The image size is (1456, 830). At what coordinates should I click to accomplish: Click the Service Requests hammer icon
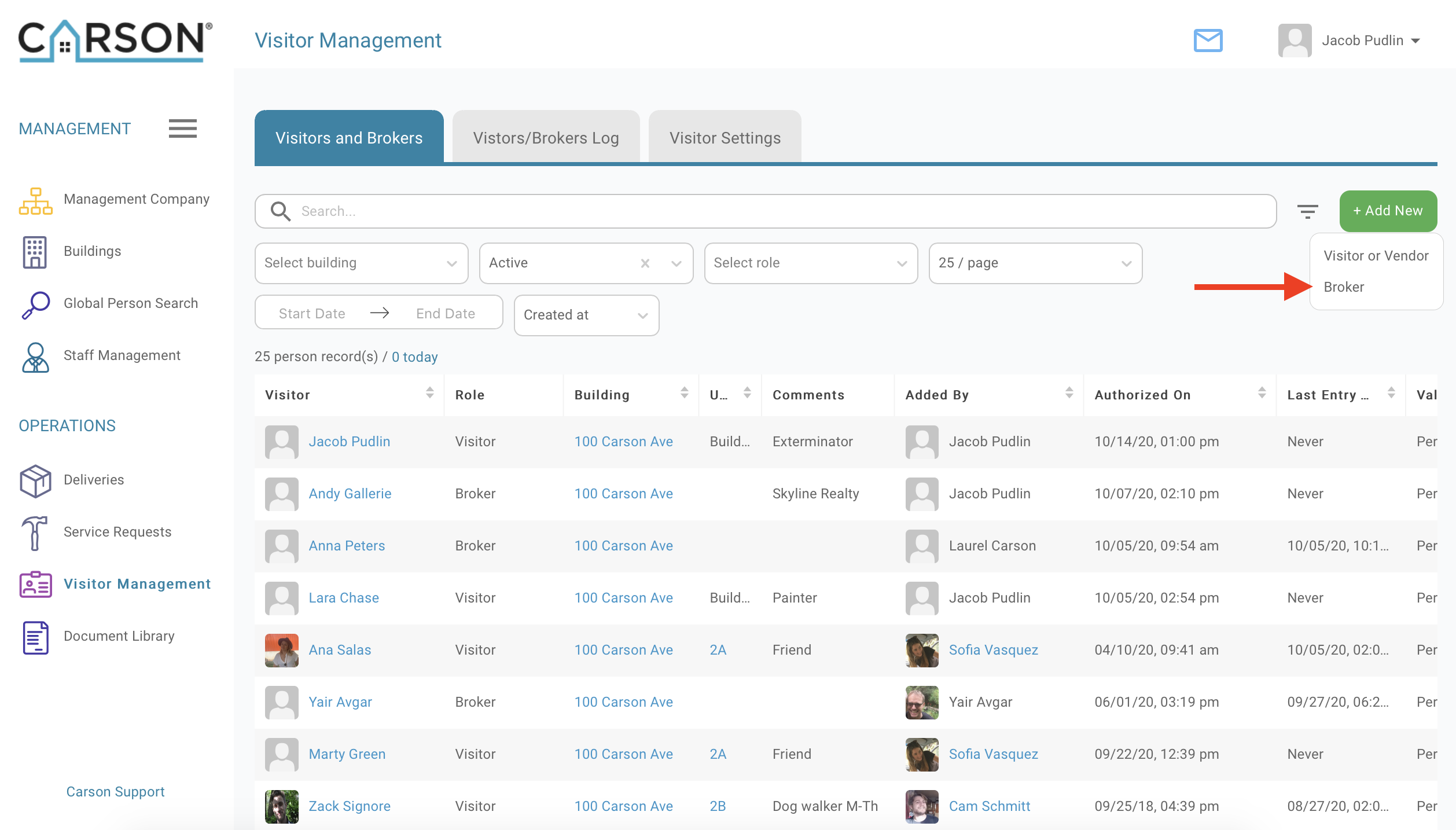click(34, 532)
